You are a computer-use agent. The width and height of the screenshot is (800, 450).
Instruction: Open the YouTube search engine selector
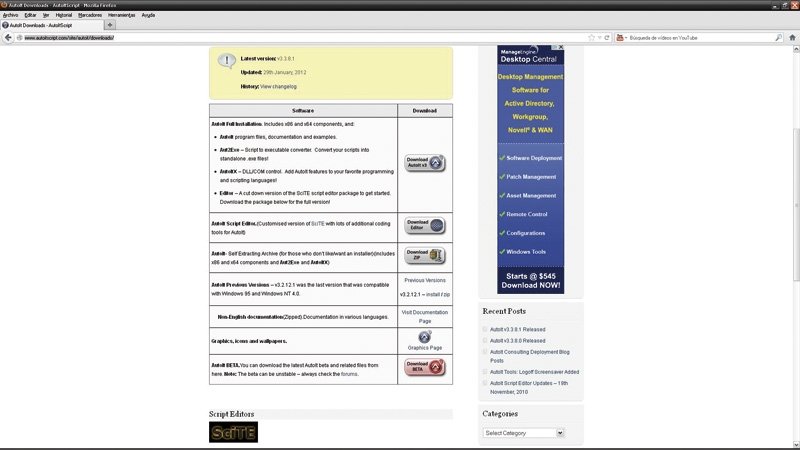(x=621, y=38)
